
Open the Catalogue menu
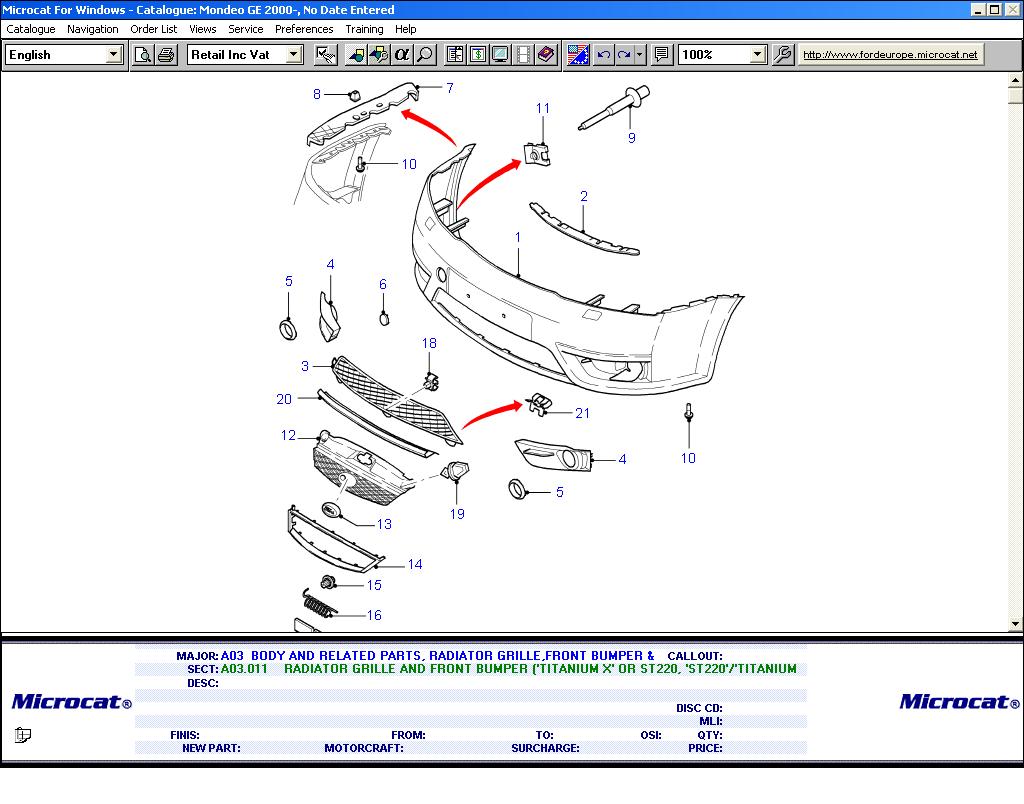pyautogui.click(x=31, y=29)
